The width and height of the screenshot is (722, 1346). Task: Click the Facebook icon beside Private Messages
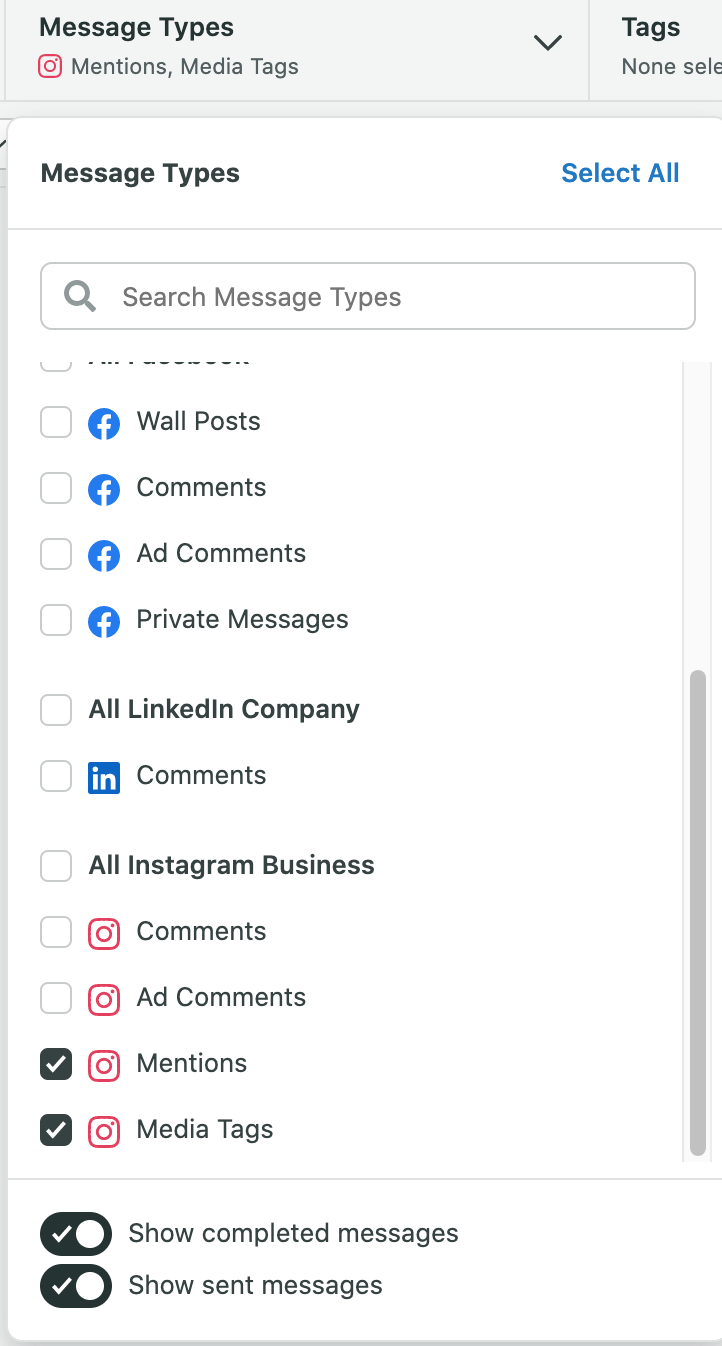104,621
